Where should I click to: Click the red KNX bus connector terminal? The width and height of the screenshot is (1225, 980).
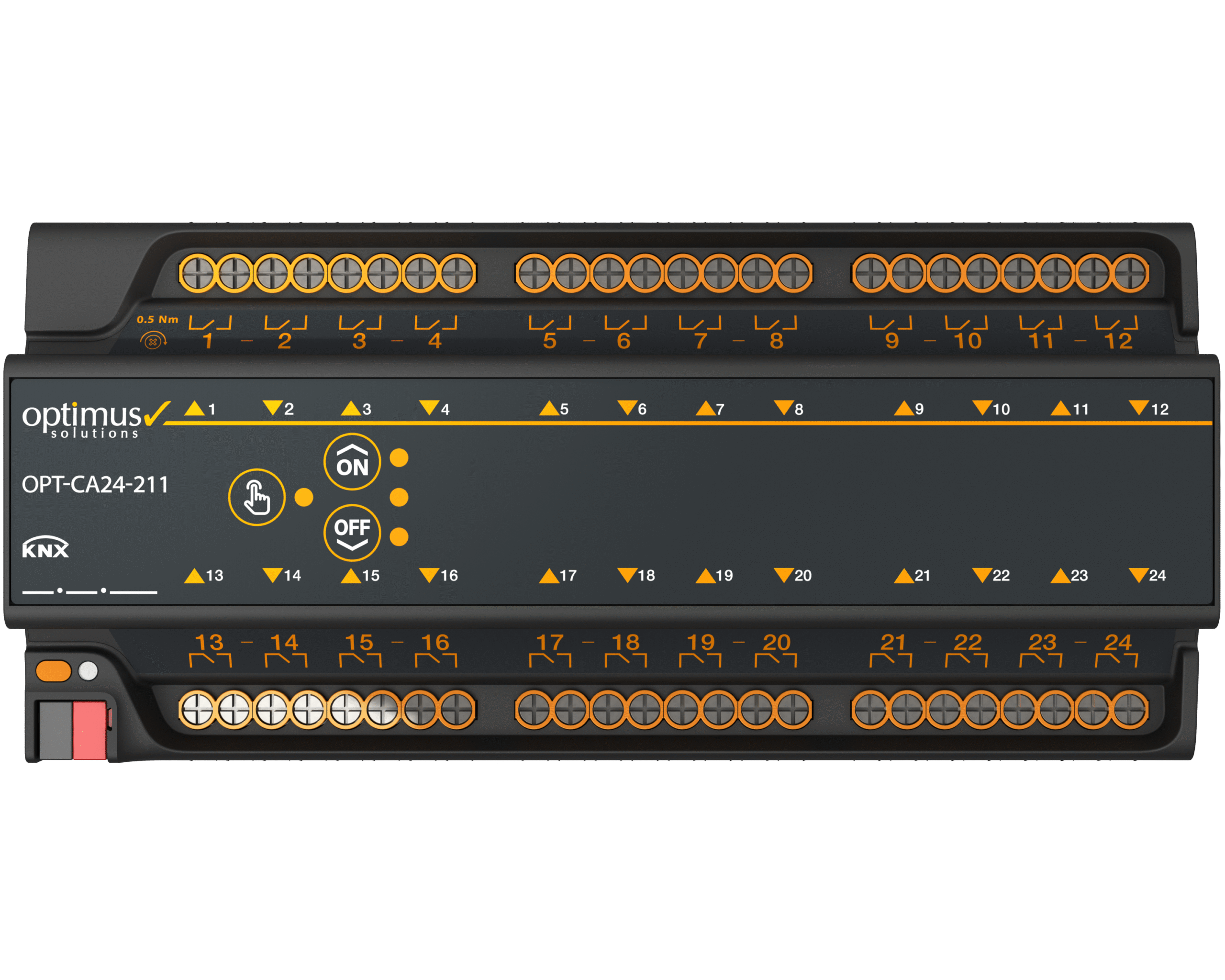[x=90, y=730]
